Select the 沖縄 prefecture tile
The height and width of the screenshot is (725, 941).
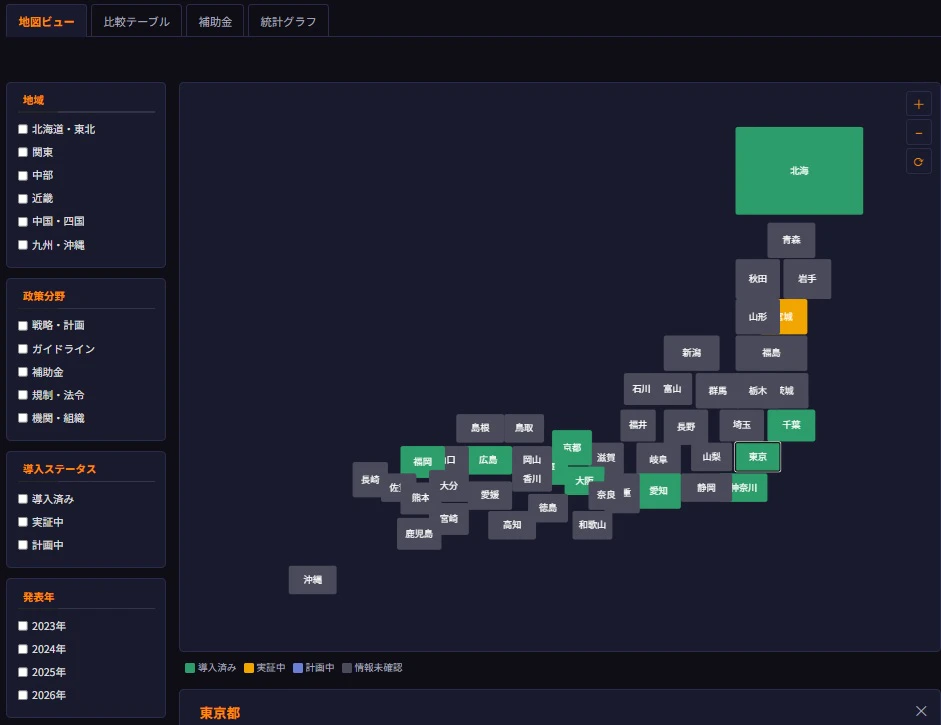pos(313,580)
